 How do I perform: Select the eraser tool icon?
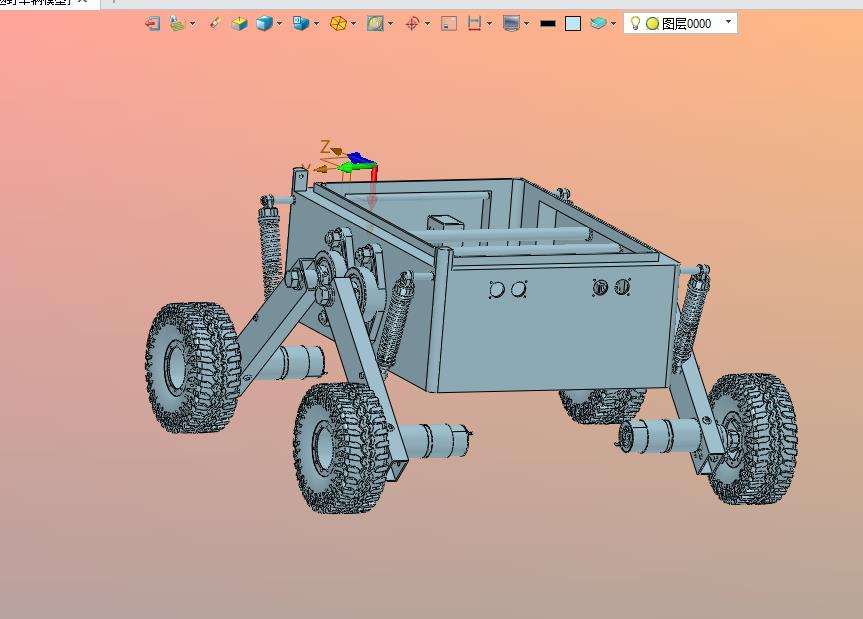coord(215,23)
